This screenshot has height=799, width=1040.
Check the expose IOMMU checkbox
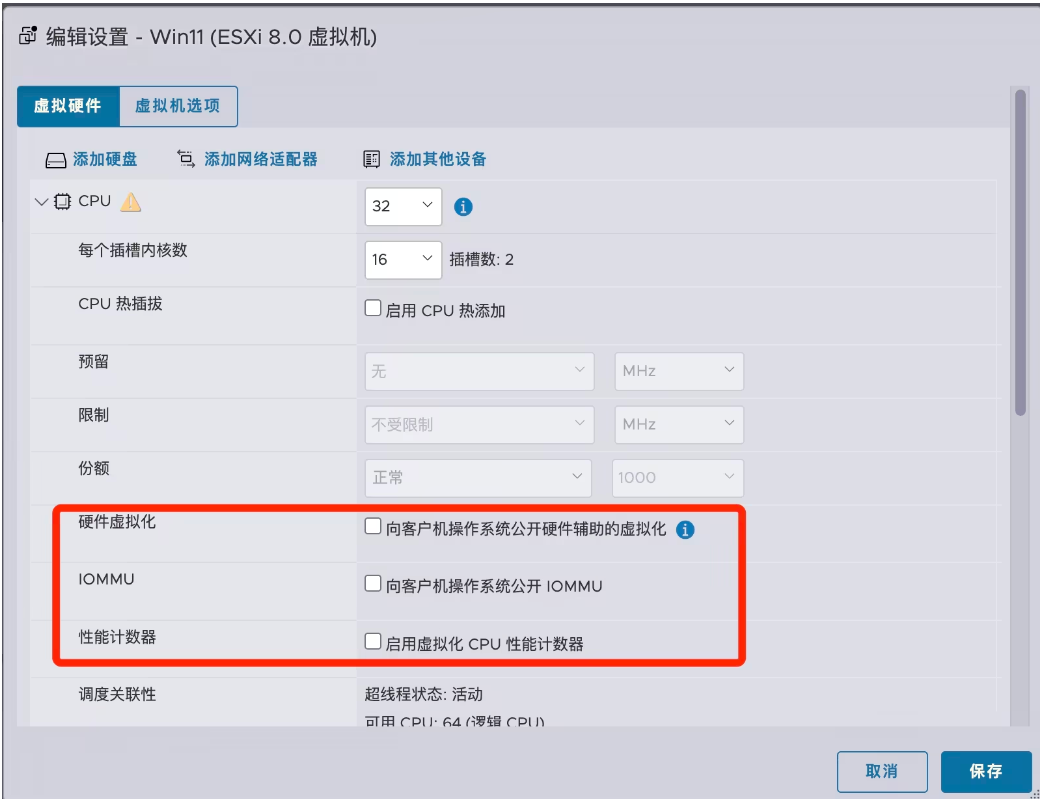373,584
